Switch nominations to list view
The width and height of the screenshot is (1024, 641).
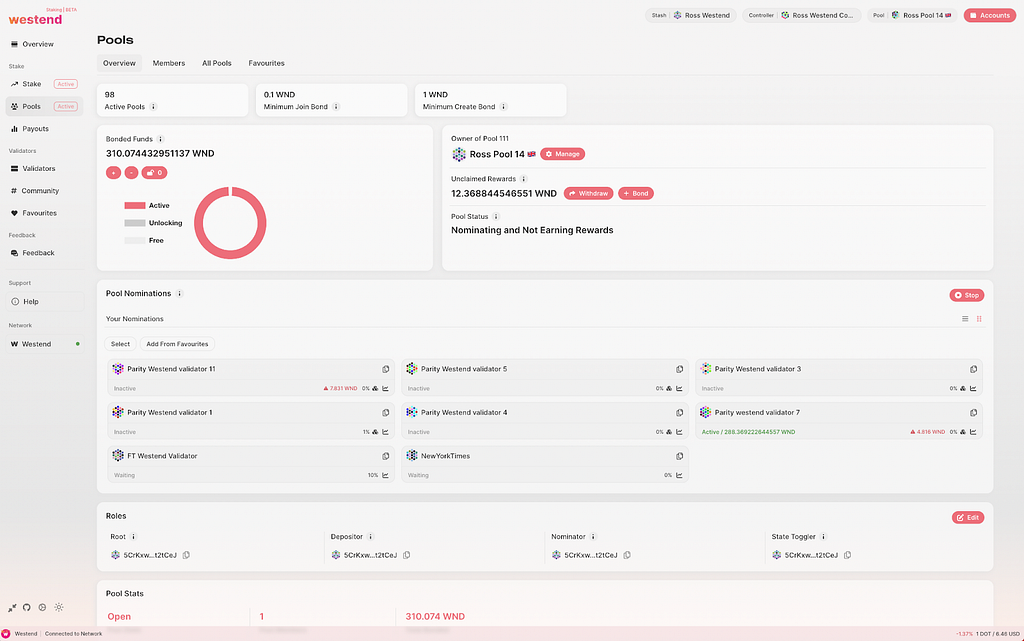(965, 319)
